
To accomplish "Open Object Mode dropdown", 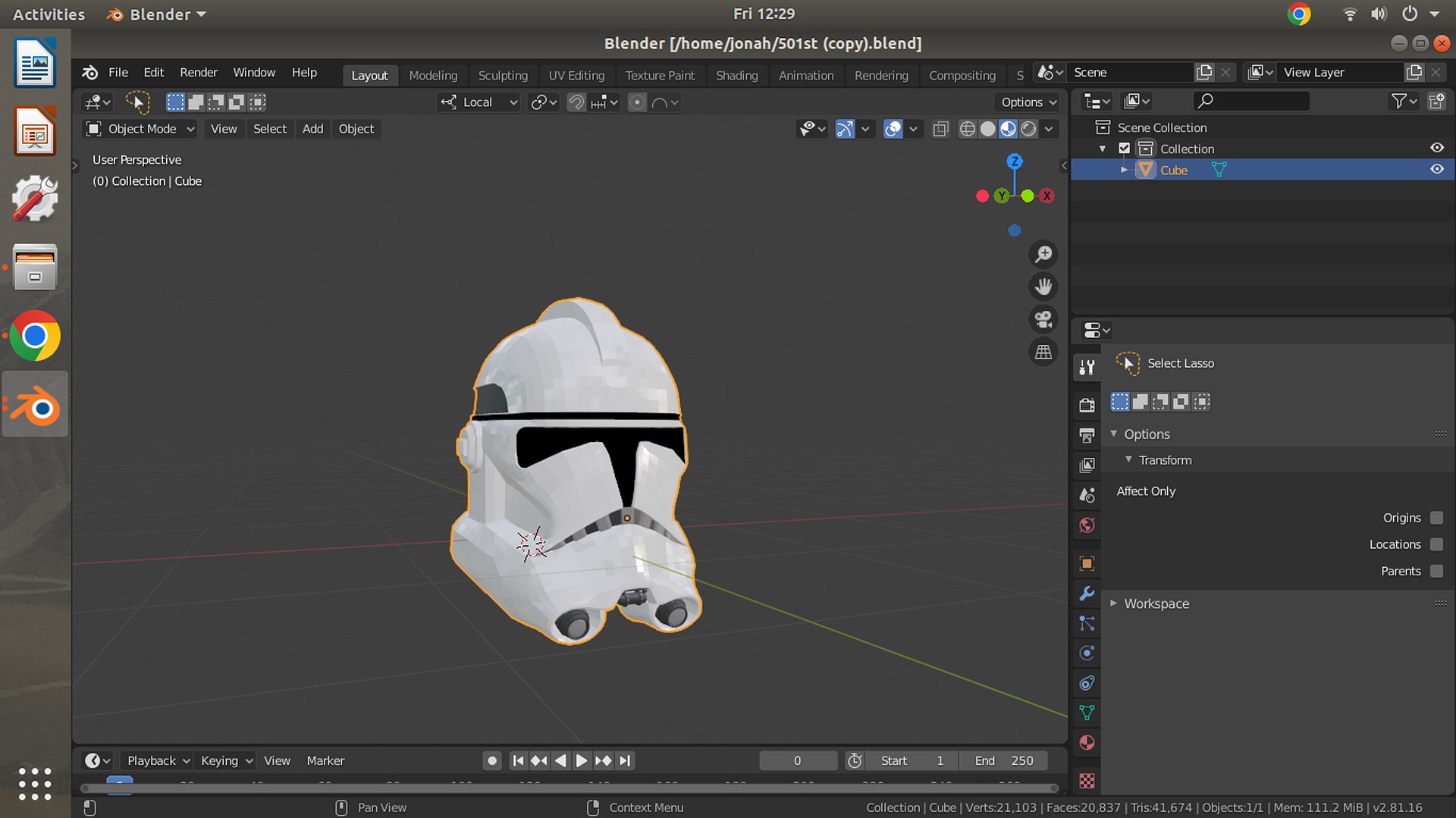I will tap(140, 129).
